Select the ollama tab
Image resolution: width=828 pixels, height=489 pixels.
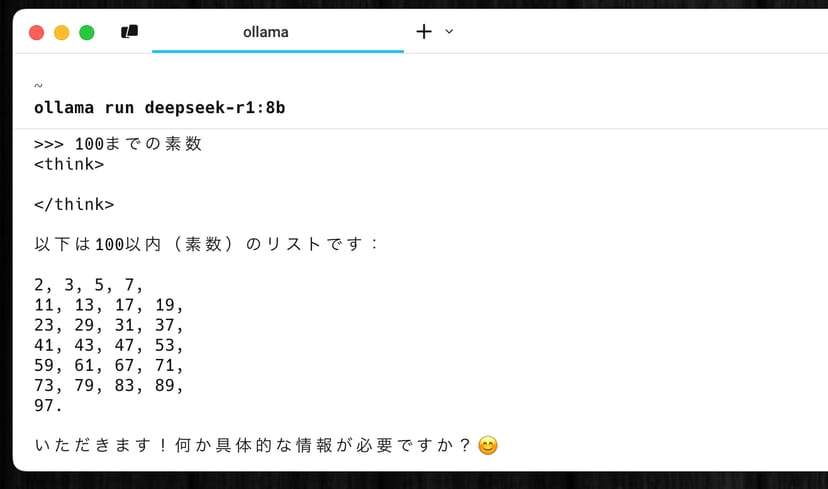266,32
